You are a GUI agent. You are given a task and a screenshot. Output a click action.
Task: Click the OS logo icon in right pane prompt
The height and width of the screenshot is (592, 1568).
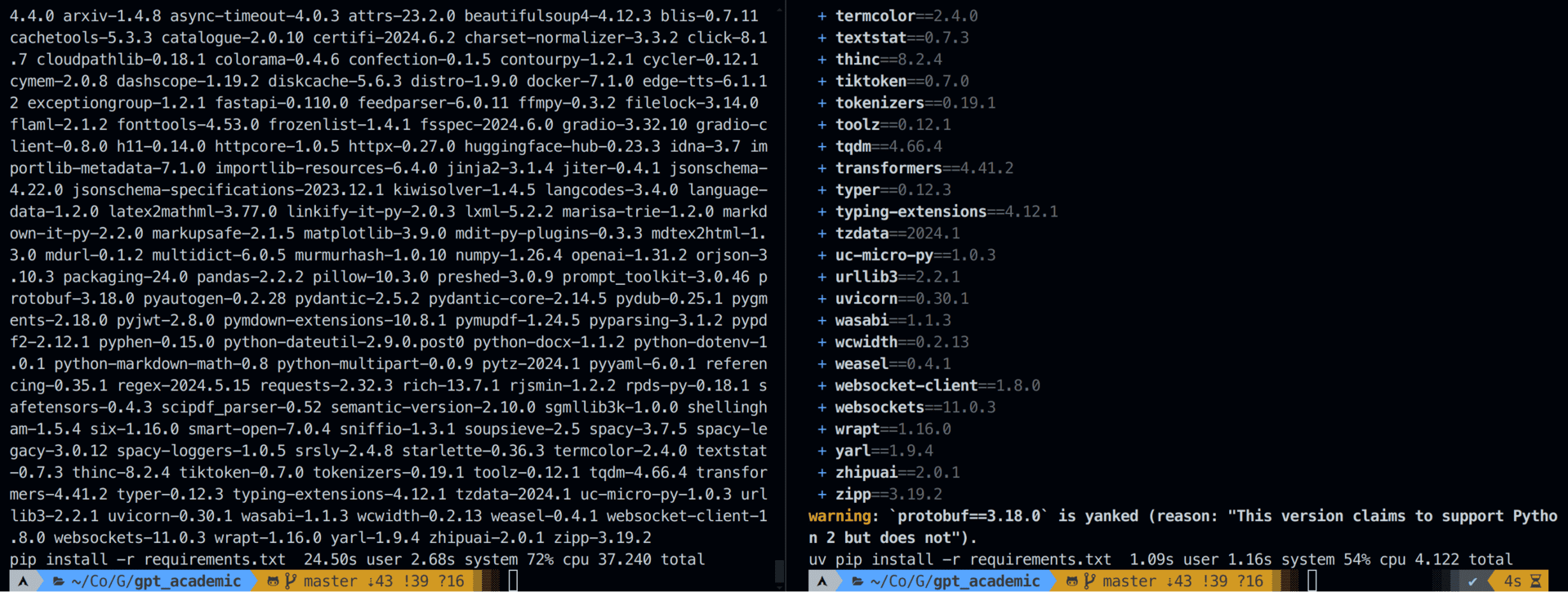coord(822,581)
